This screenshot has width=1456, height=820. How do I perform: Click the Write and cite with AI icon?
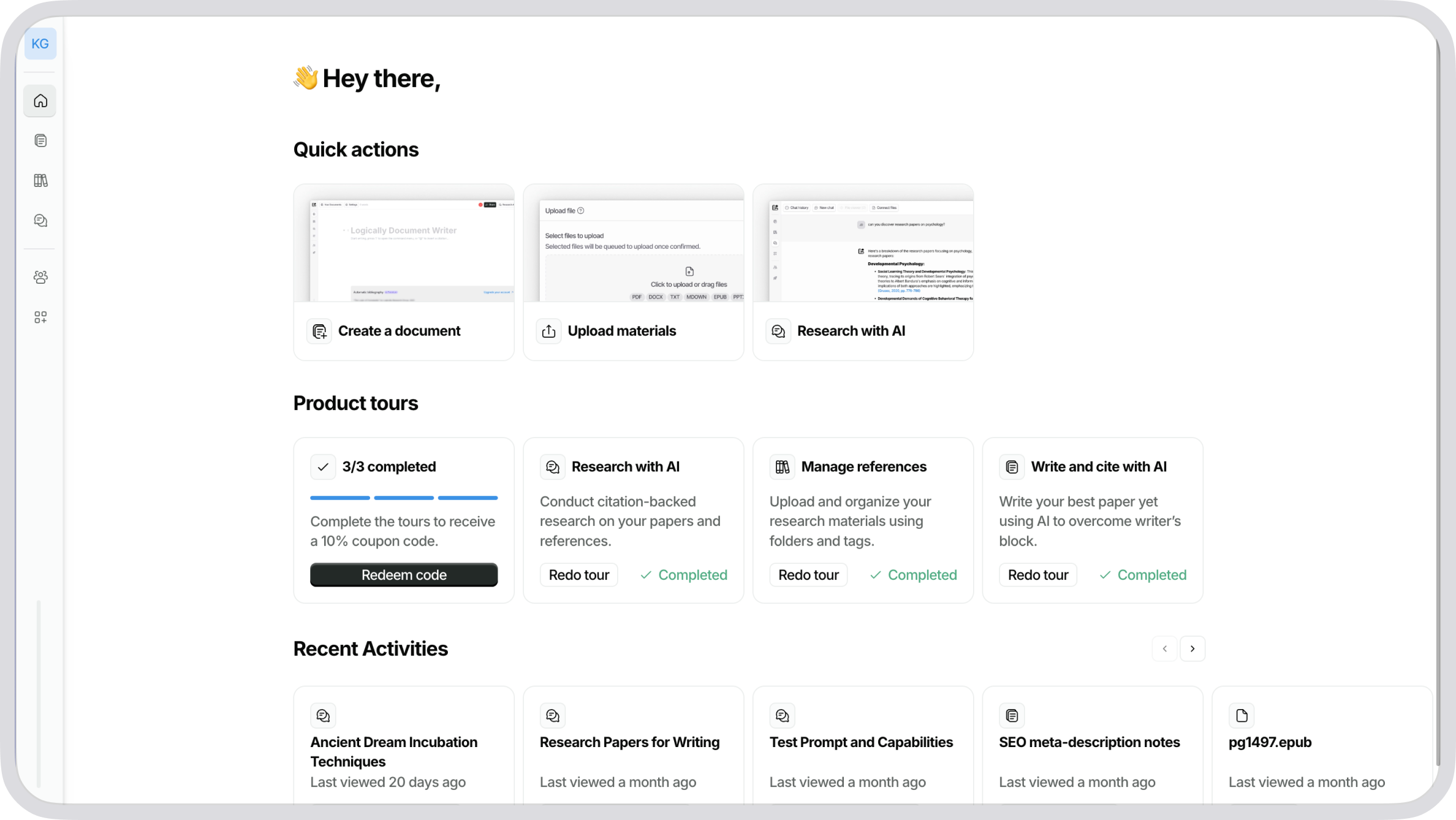[1012, 467]
